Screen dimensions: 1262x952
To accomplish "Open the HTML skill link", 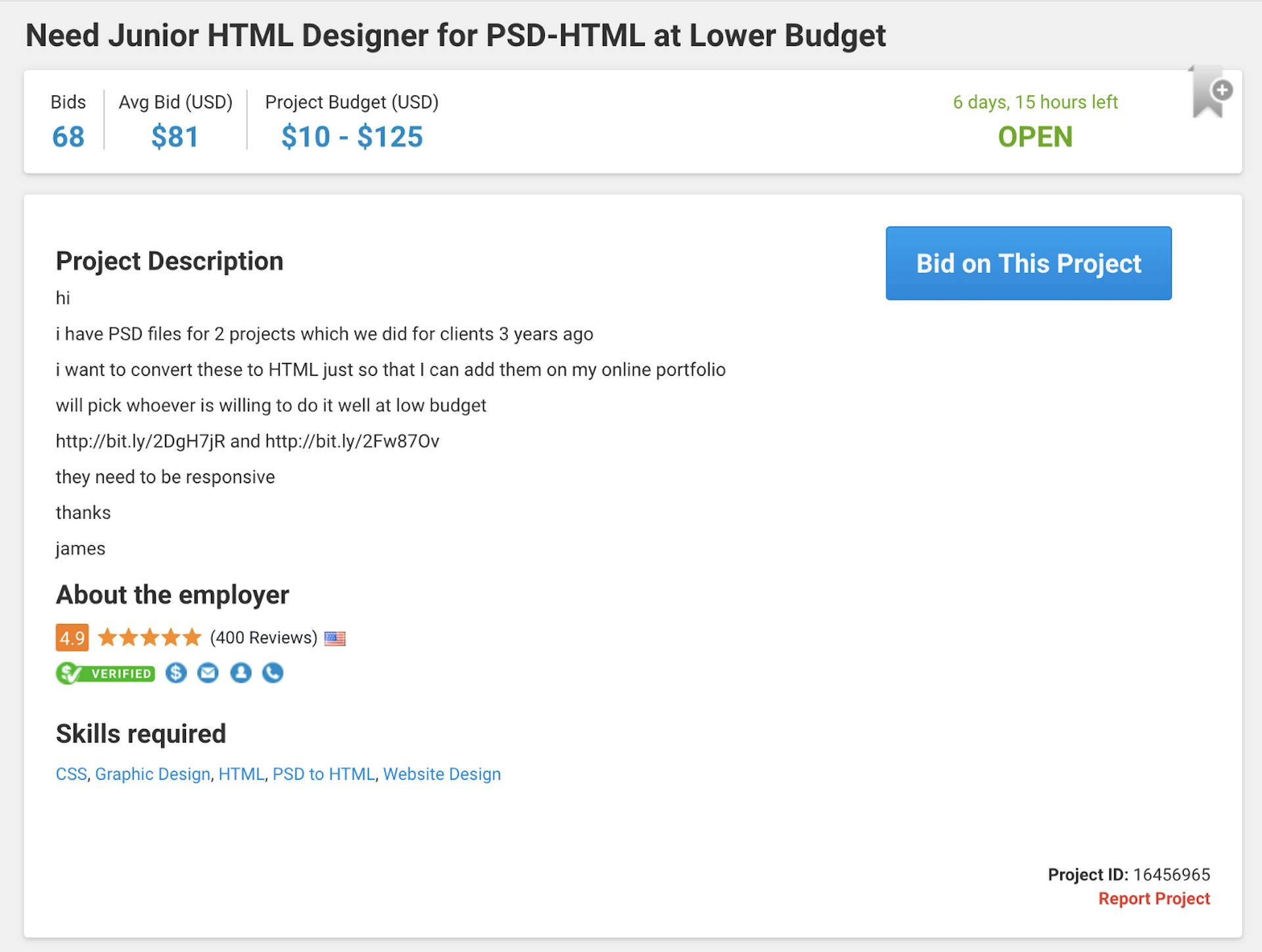I will coord(241,774).
